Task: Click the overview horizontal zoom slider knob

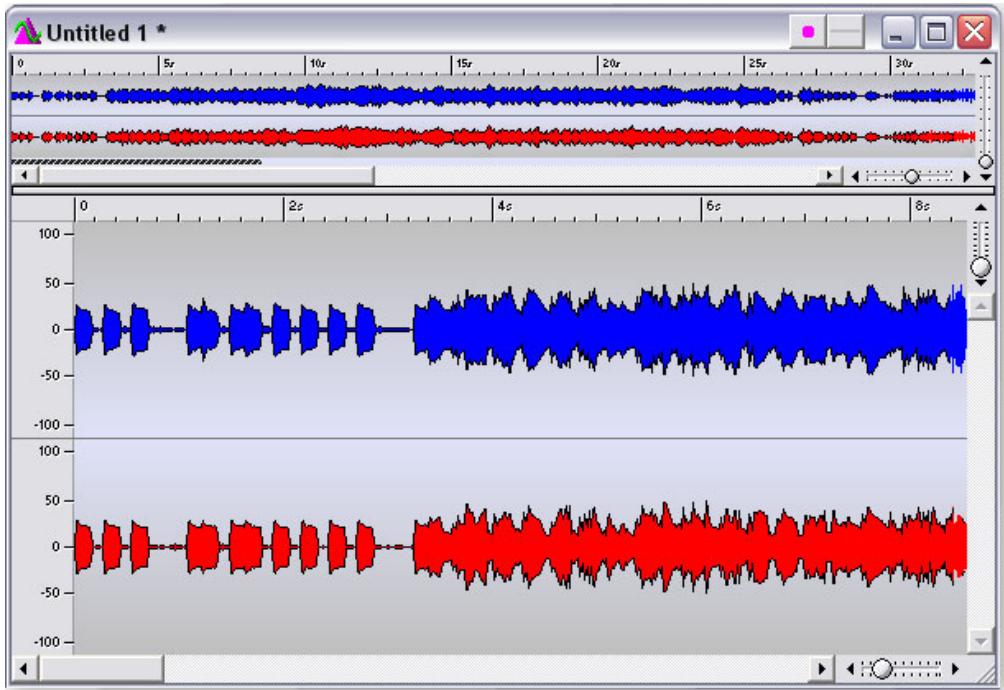Action: click(910, 176)
